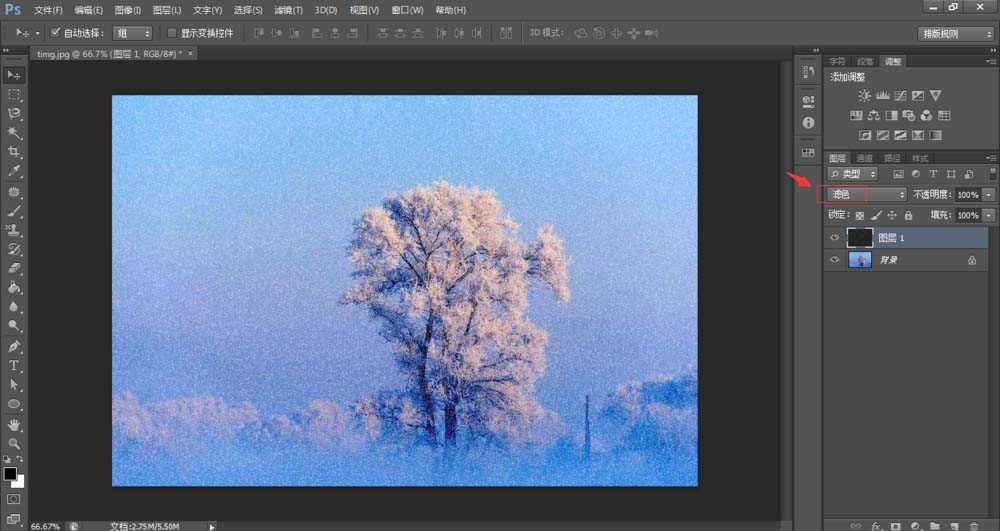The height and width of the screenshot is (531, 1000).
Task: Toggle the 自动选择 checkbox
Action: pyautogui.click(x=55, y=33)
